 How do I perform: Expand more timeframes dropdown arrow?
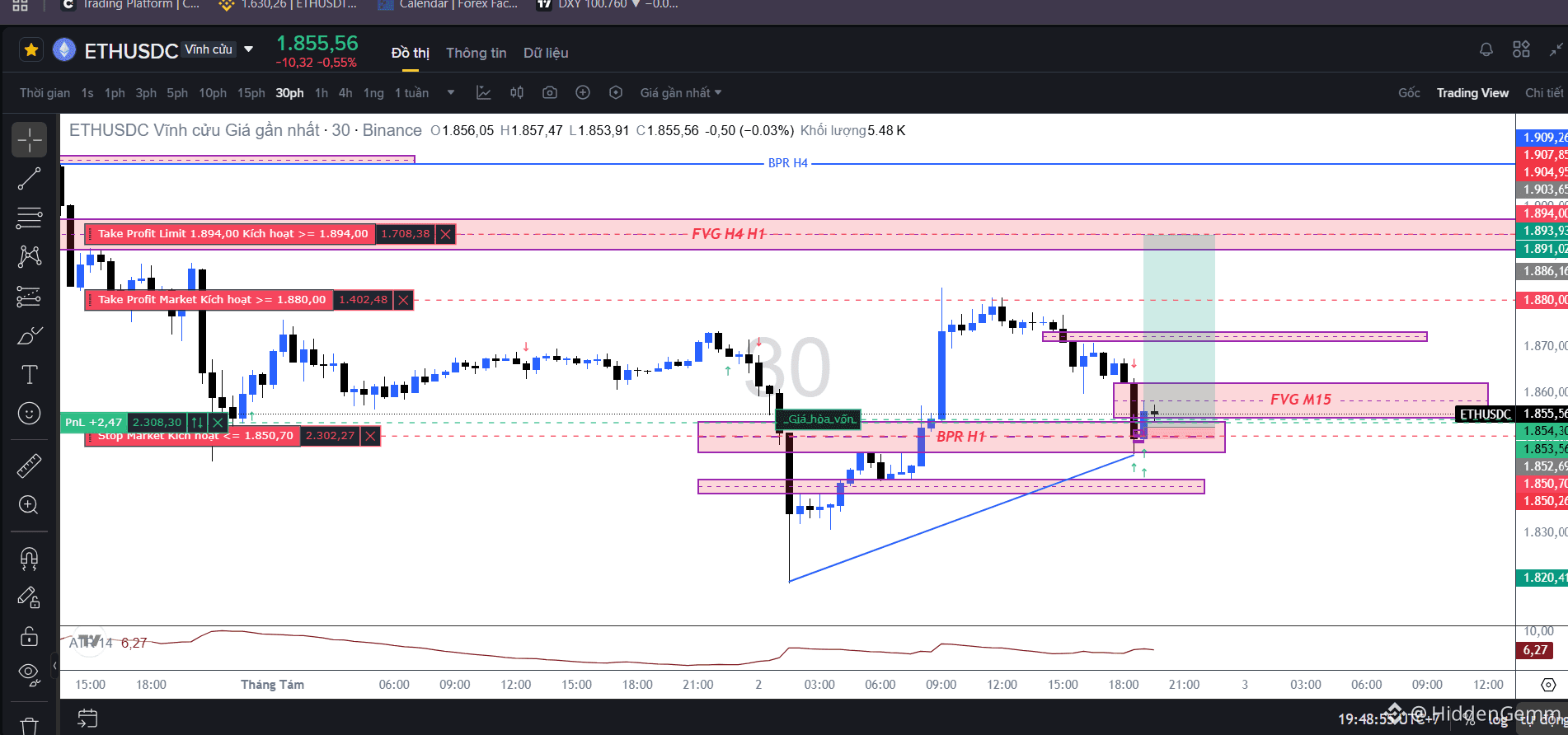click(451, 92)
